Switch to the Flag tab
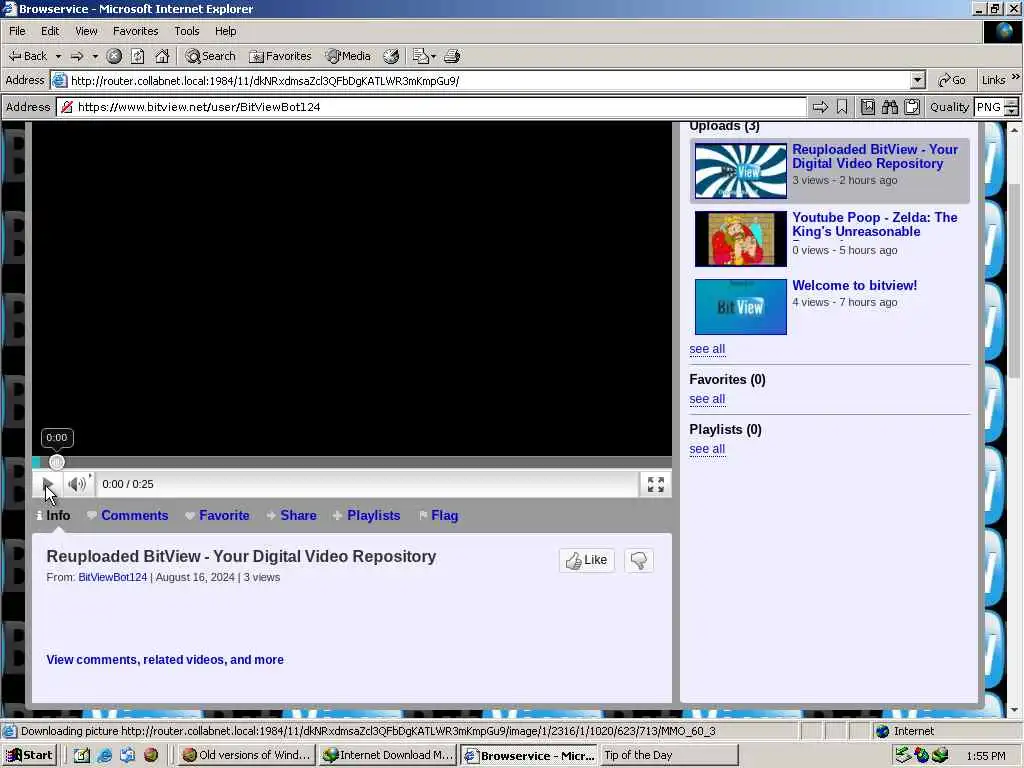This screenshot has height=768, width=1024. [x=439, y=515]
